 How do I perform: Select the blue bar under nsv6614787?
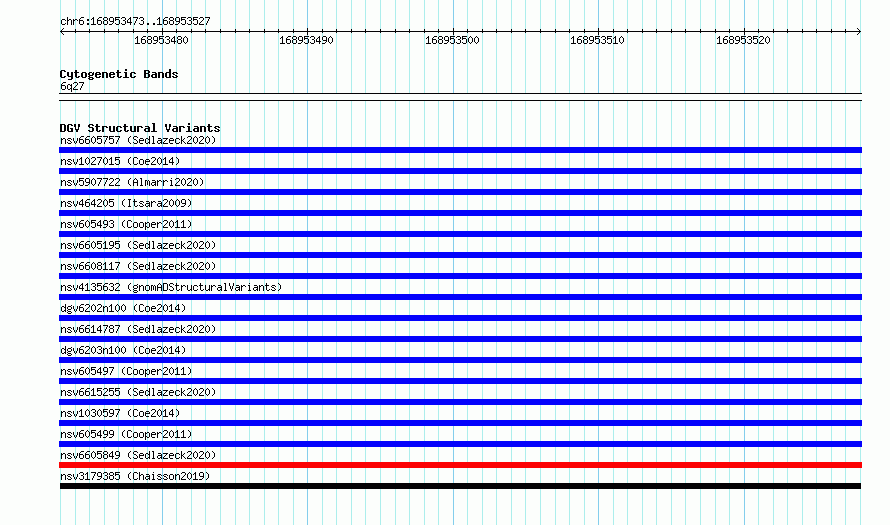click(460, 339)
